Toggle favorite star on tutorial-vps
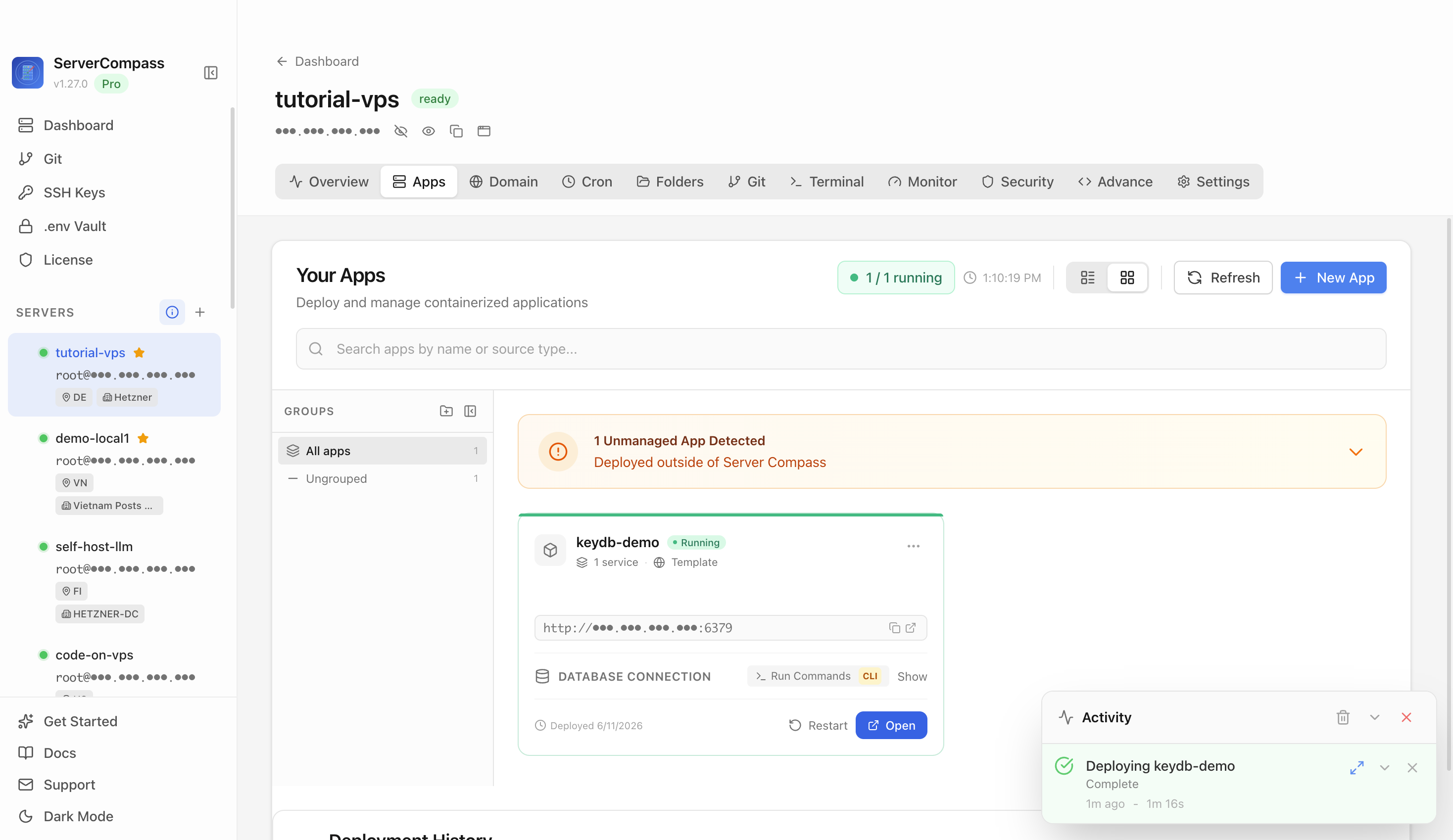This screenshot has height=840, width=1453. pyautogui.click(x=139, y=352)
